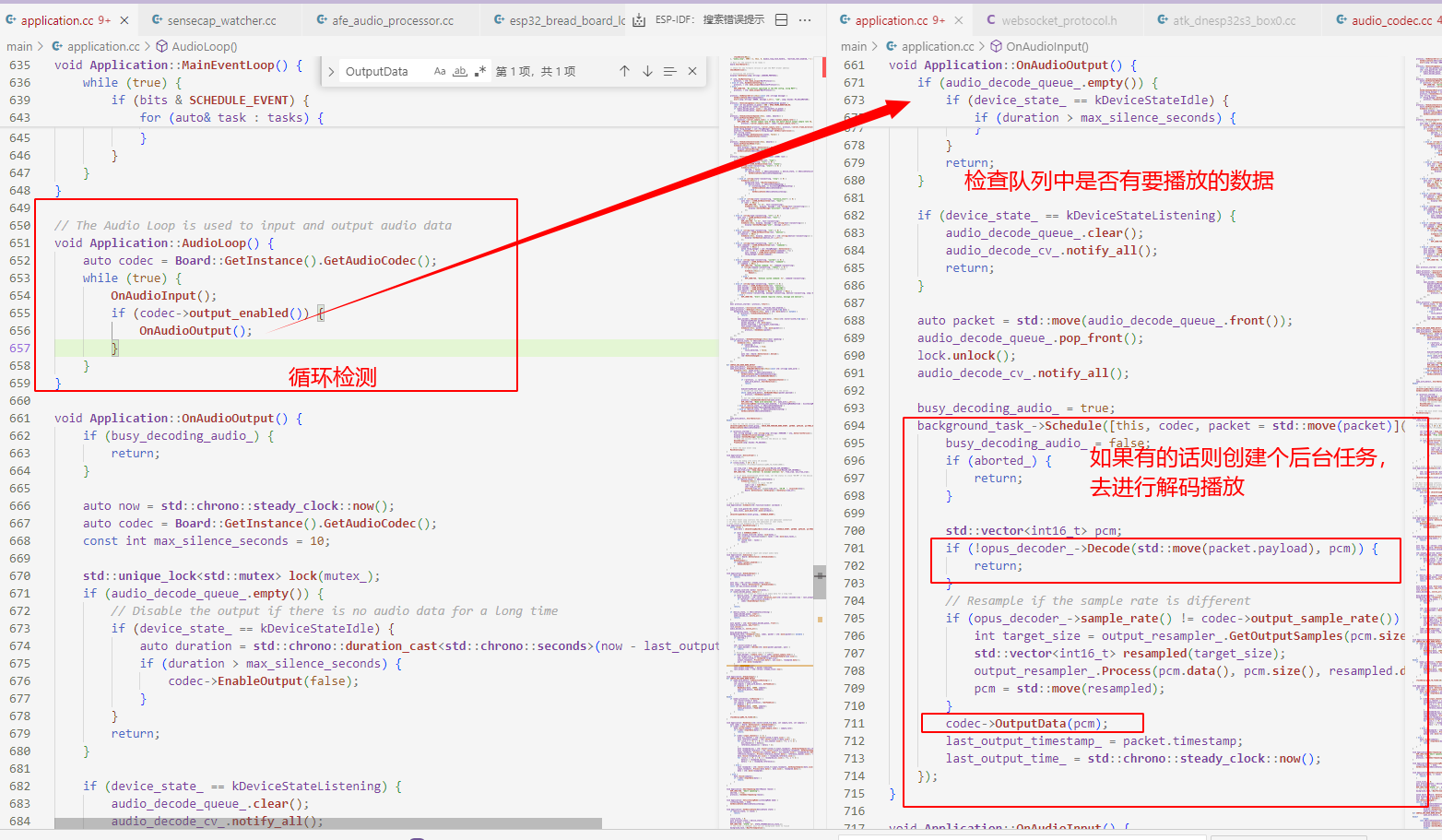The height and width of the screenshot is (840, 1442).
Task: Click 'audio_decode_queue_.pop_front();' on line 689
Action: tap(1030, 337)
